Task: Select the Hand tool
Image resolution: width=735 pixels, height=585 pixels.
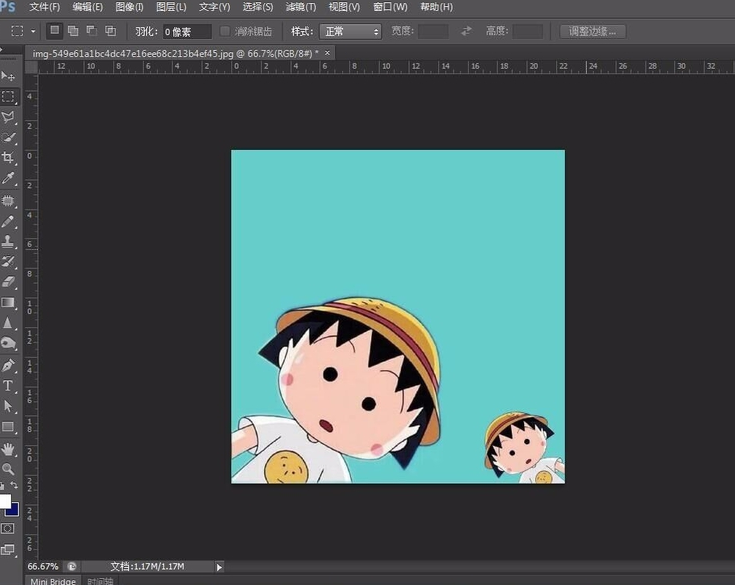Action: click(8, 449)
